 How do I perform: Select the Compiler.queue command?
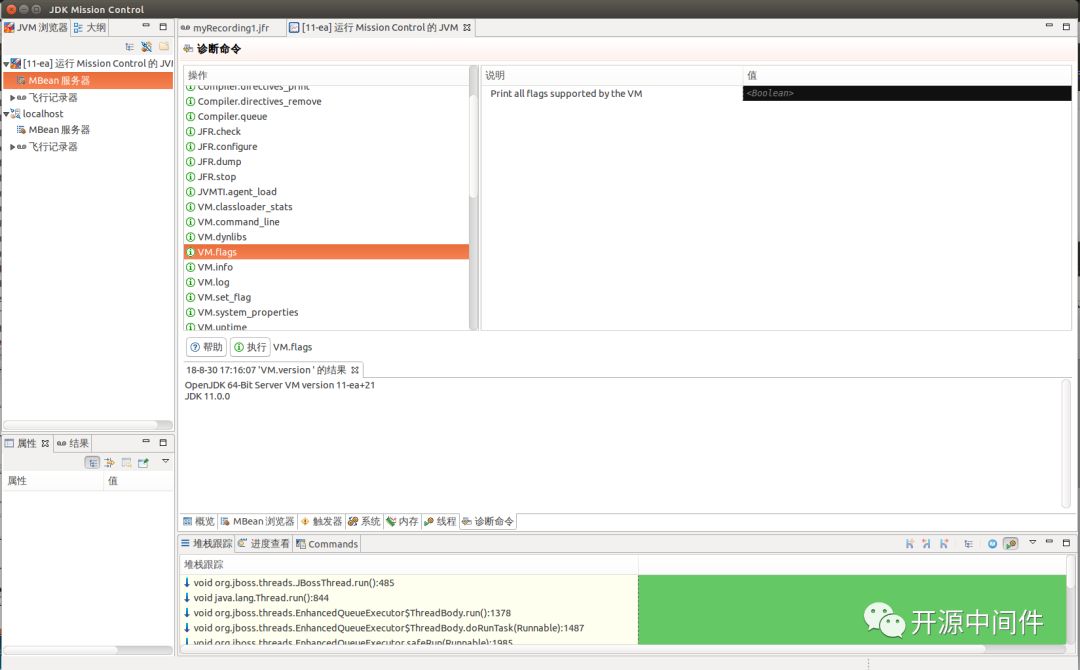(x=232, y=116)
